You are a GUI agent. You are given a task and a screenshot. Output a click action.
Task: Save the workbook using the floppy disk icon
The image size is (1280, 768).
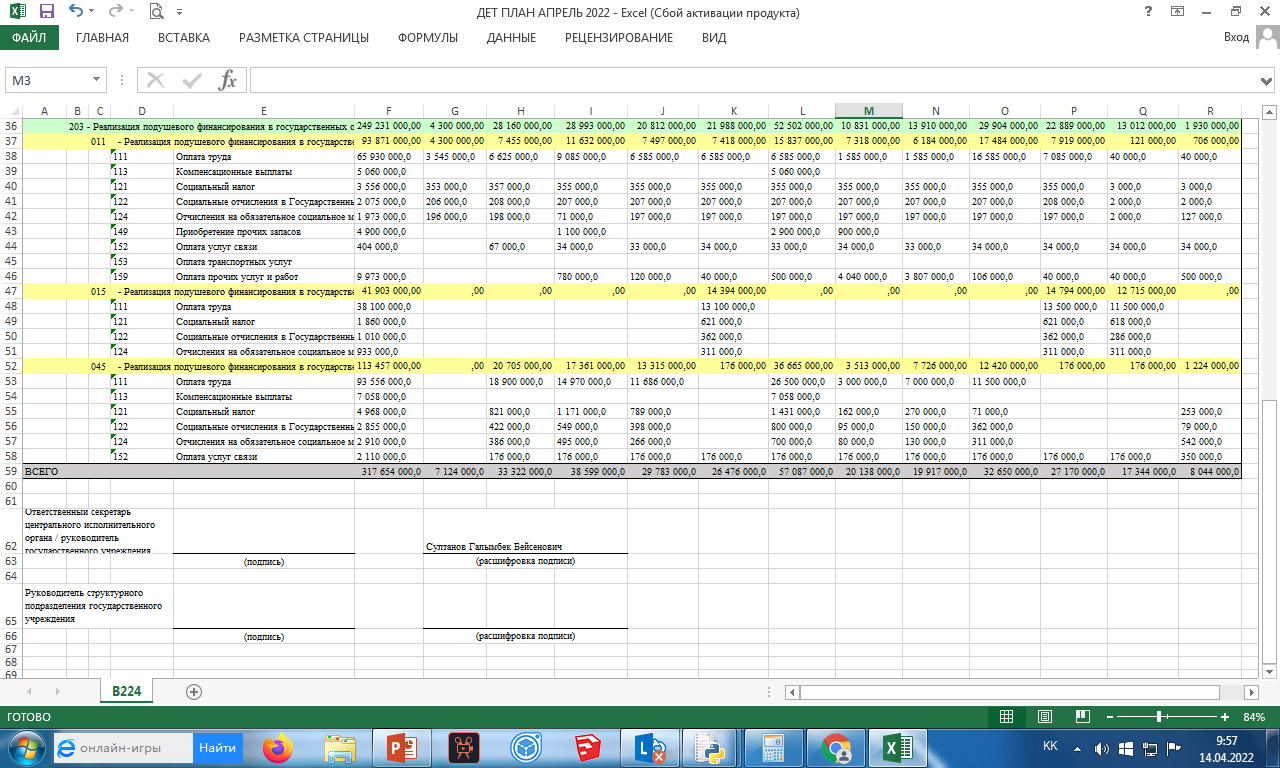[x=47, y=13]
